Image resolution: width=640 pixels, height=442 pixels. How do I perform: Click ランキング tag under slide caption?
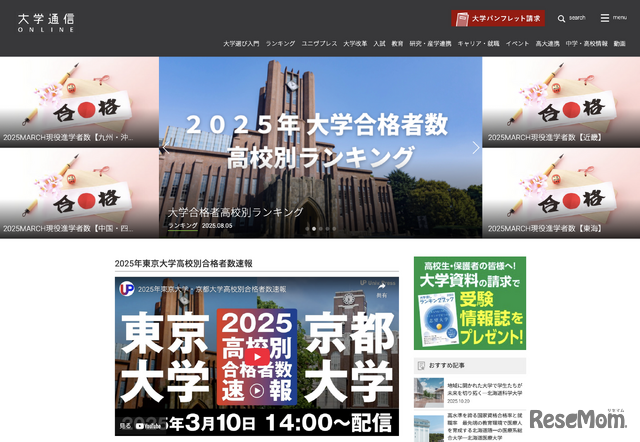182,226
